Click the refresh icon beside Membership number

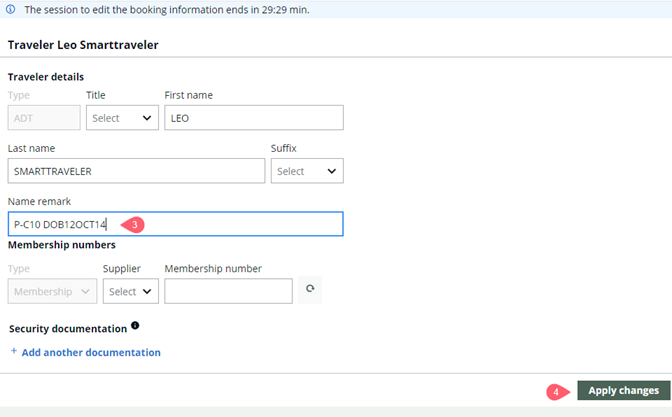pyautogui.click(x=311, y=289)
